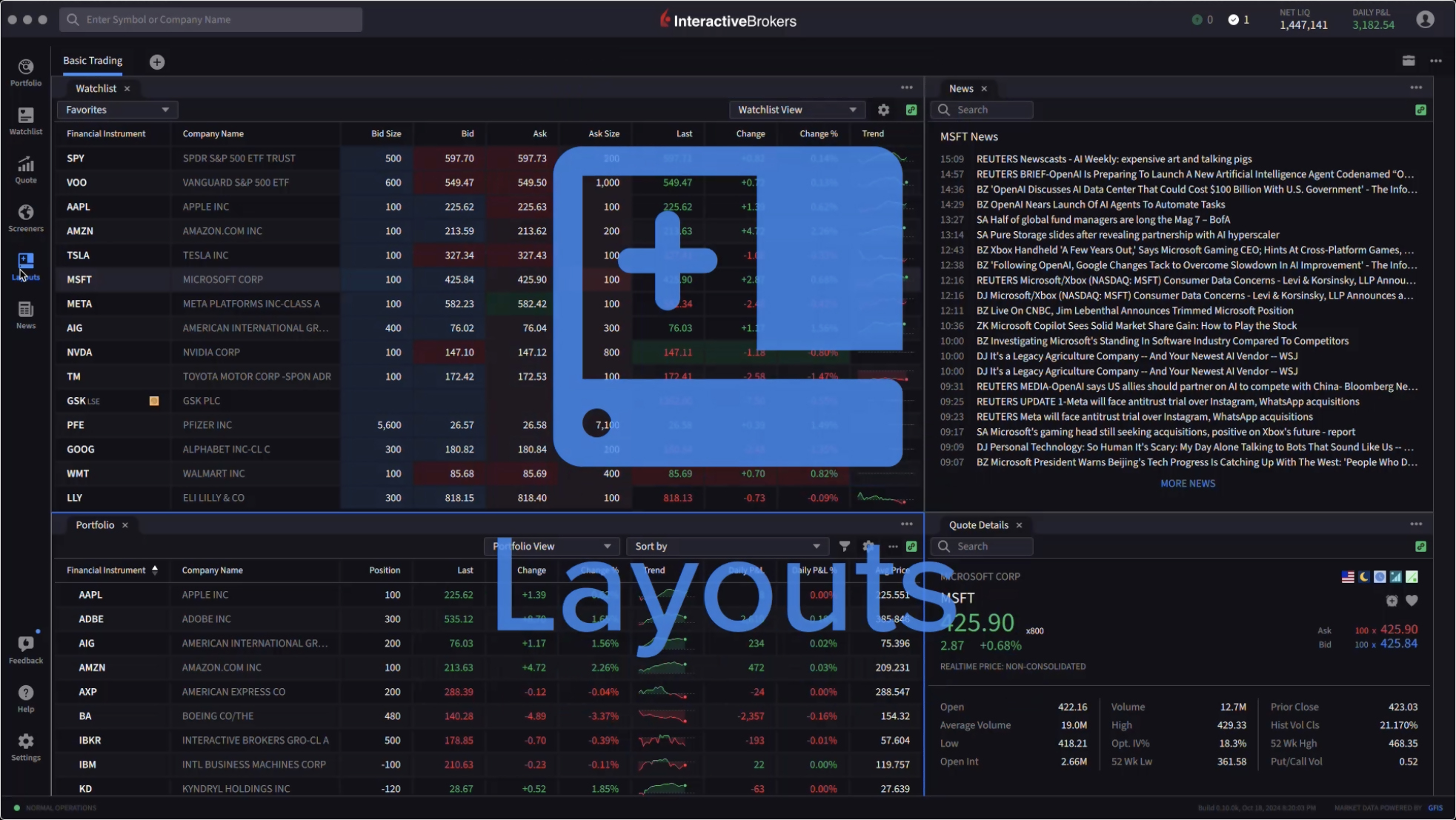This screenshot has width=1456, height=820.
Task: Toggle the window-link icon in News panel
Action: pyautogui.click(x=1420, y=109)
